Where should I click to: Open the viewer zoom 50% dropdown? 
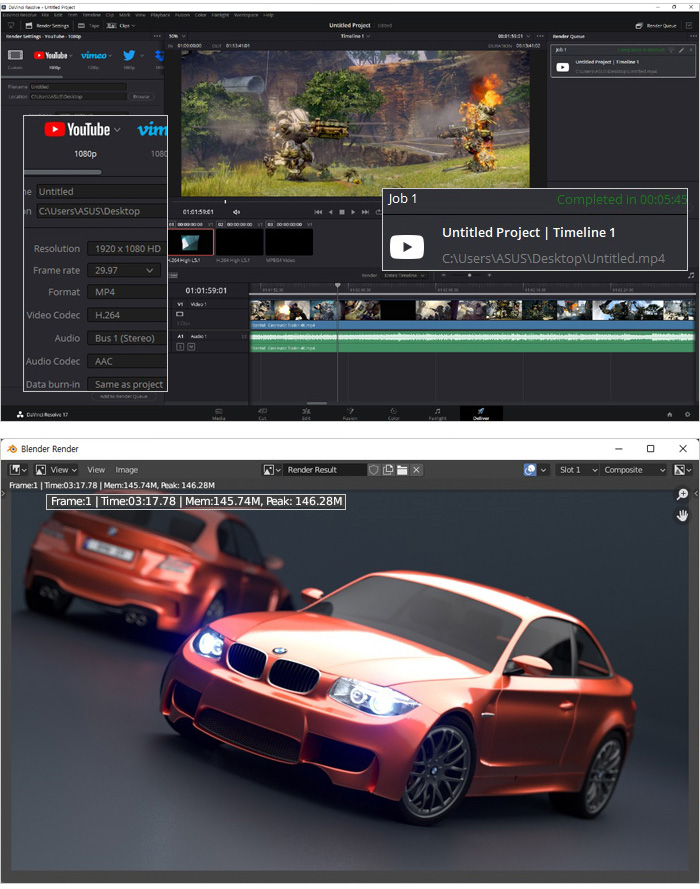pos(177,36)
